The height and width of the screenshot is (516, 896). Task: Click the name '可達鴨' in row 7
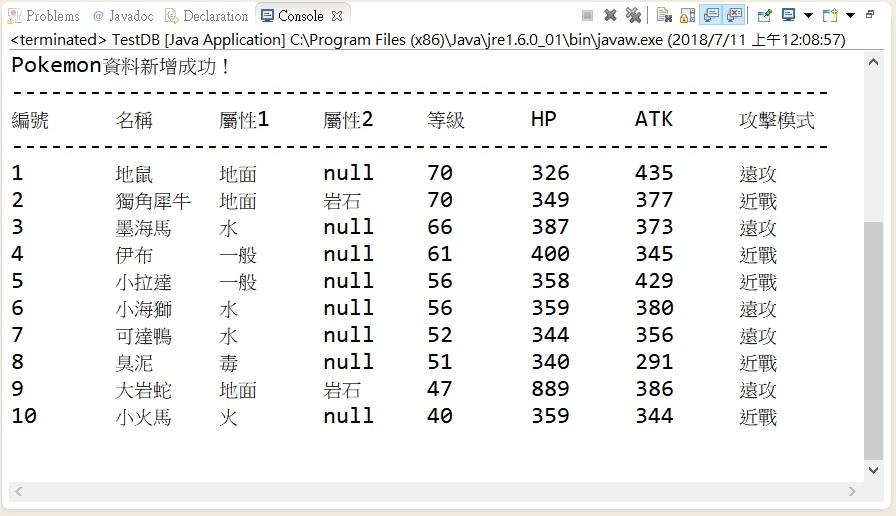[x=143, y=336]
